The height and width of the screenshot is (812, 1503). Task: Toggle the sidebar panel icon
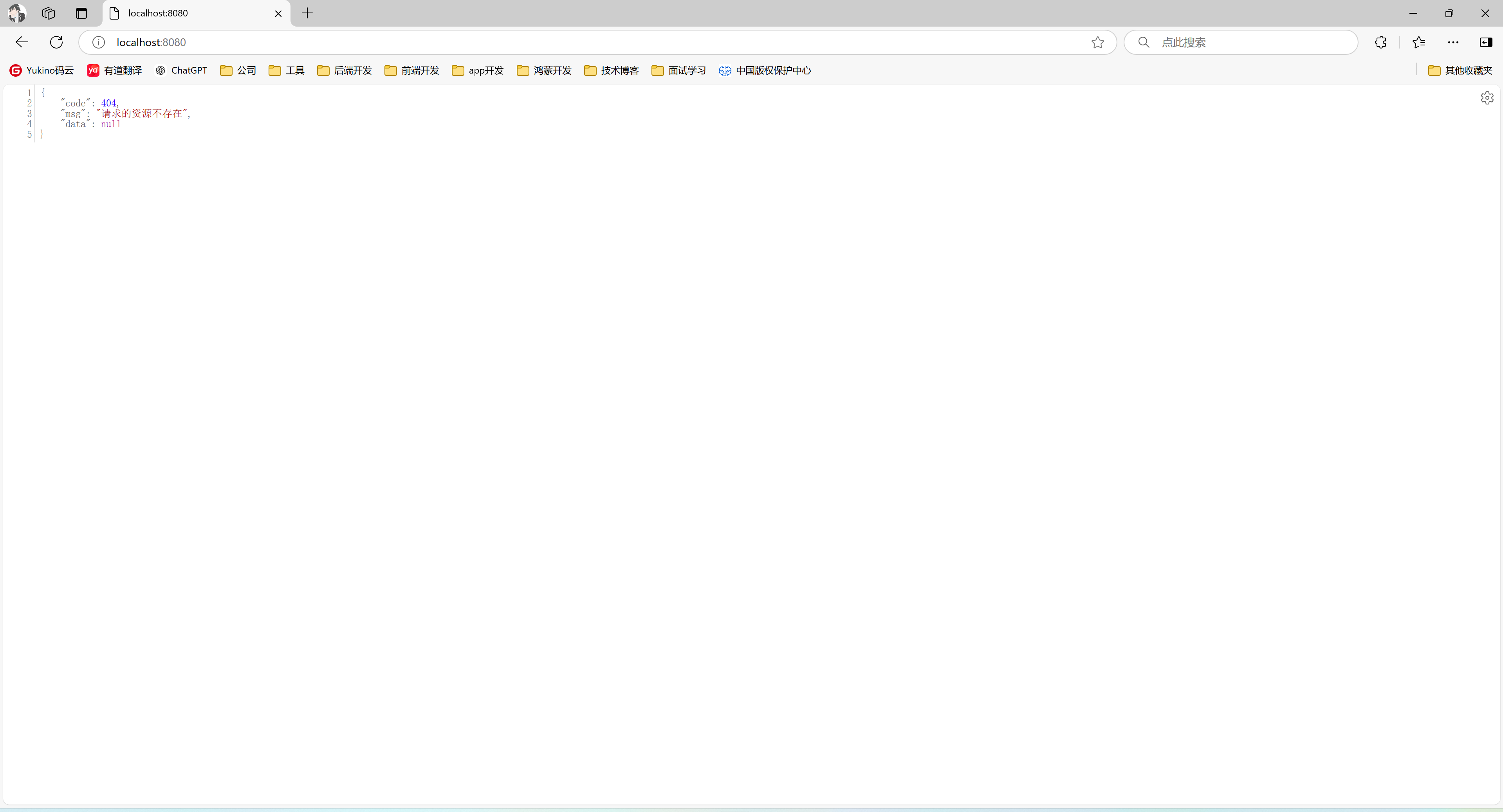pyautogui.click(x=1485, y=42)
